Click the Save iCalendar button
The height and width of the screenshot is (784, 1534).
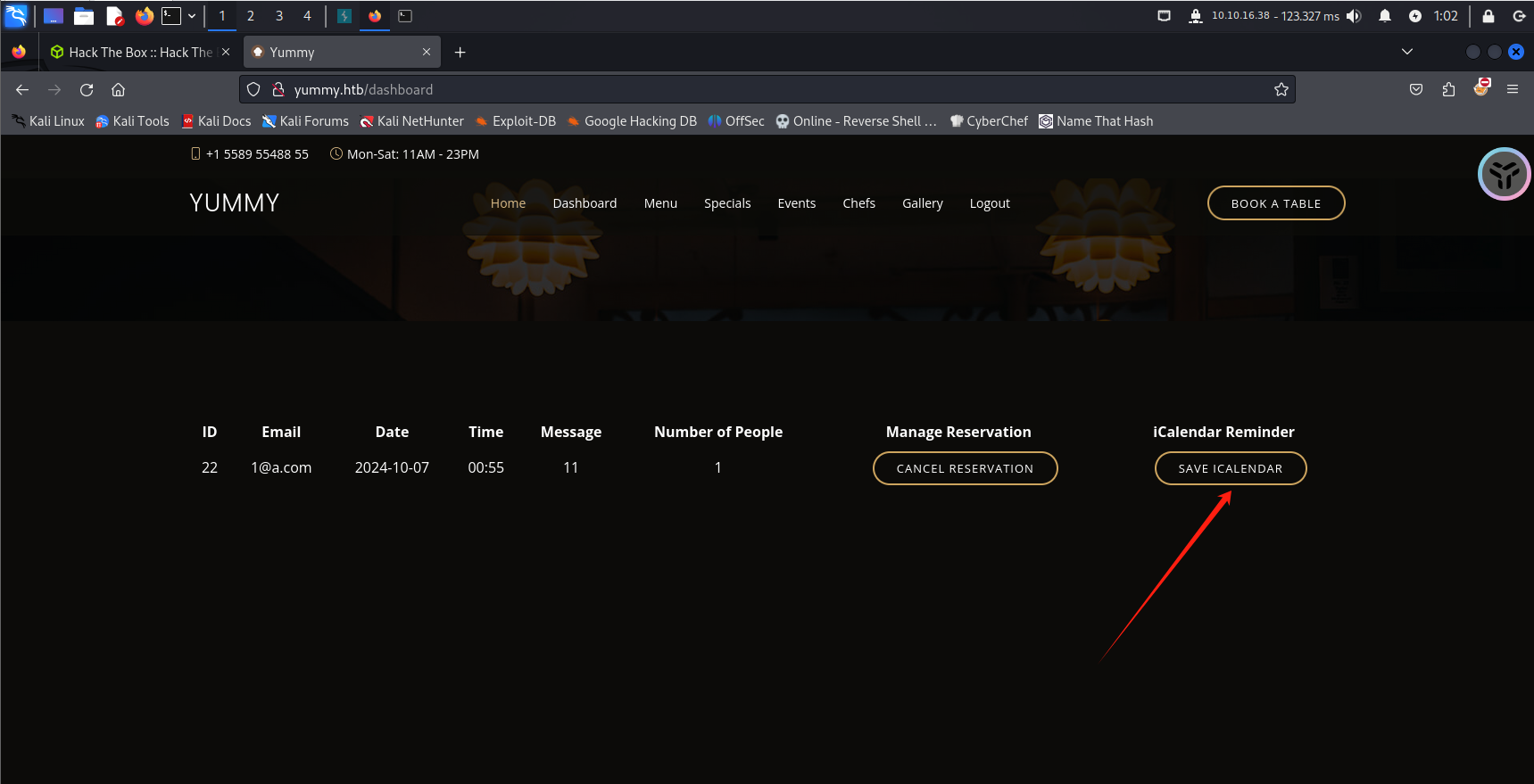(1230, 468)
